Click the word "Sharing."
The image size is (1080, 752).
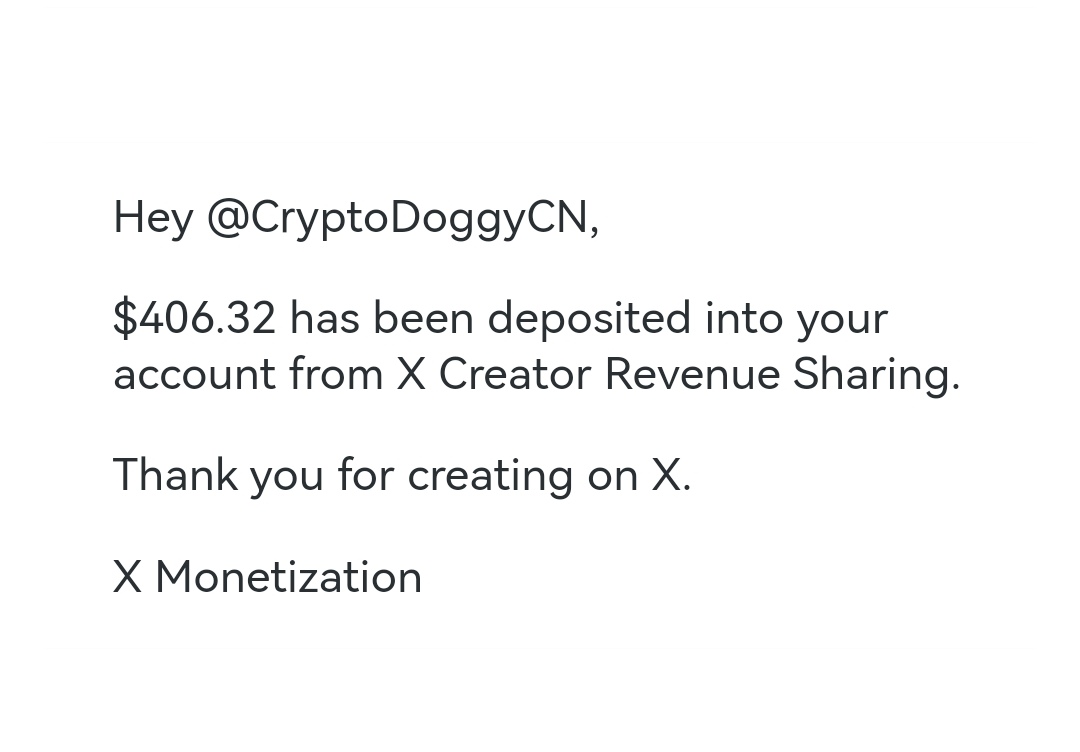876,375
